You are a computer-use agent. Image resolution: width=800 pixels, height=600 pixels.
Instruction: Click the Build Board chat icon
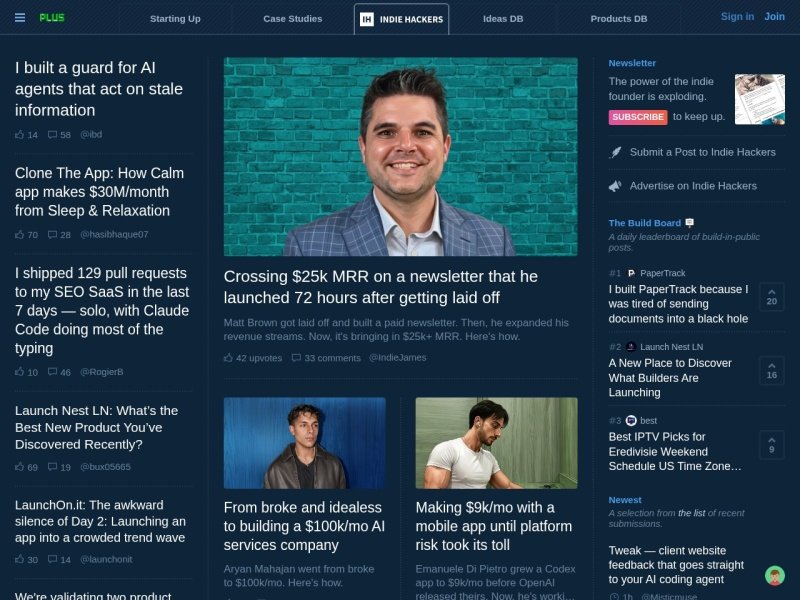tap(689, 222)
